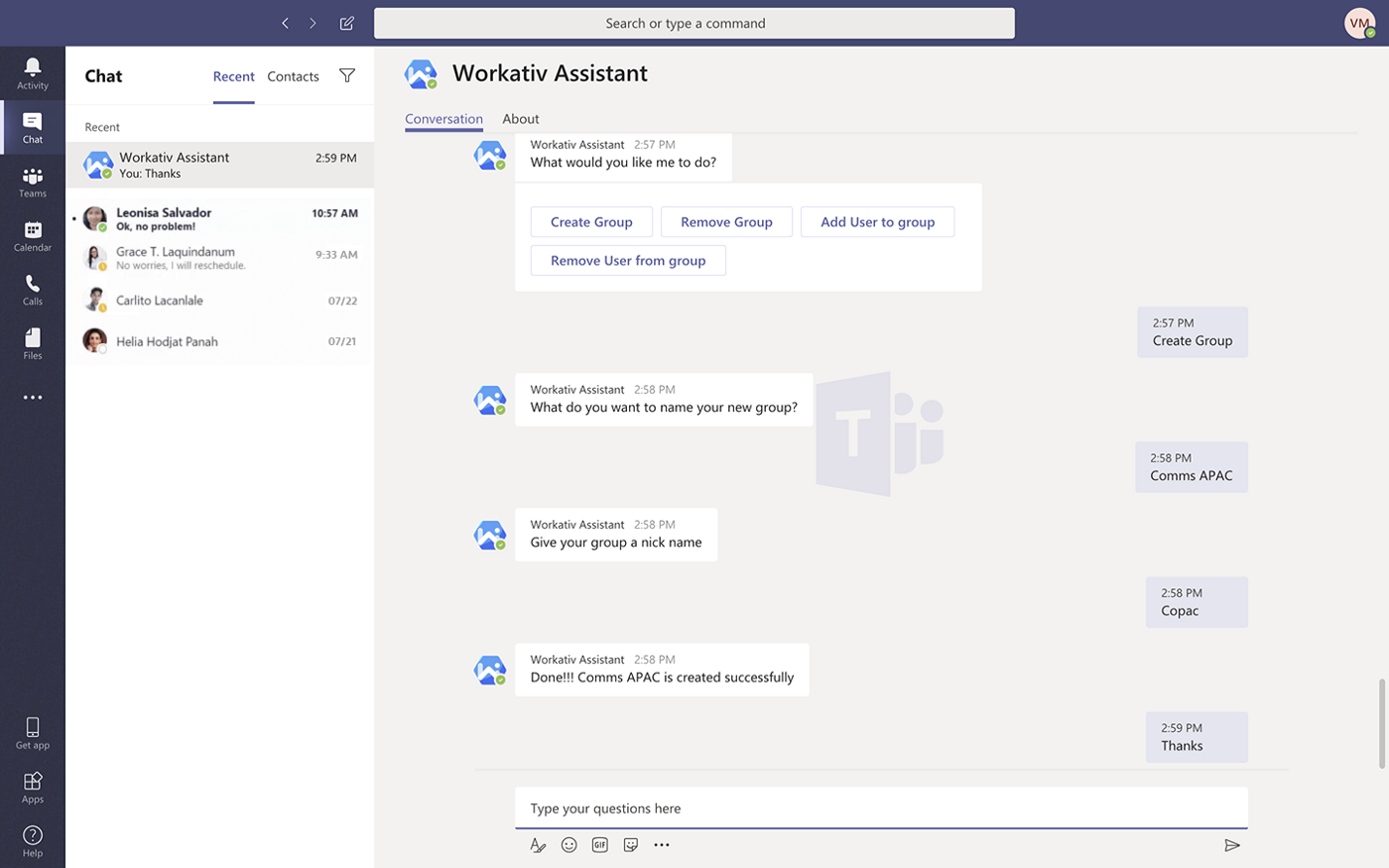Screen dimensions: 1389x868
Task: Show more messaging options ellipsis
Action: 662,845
